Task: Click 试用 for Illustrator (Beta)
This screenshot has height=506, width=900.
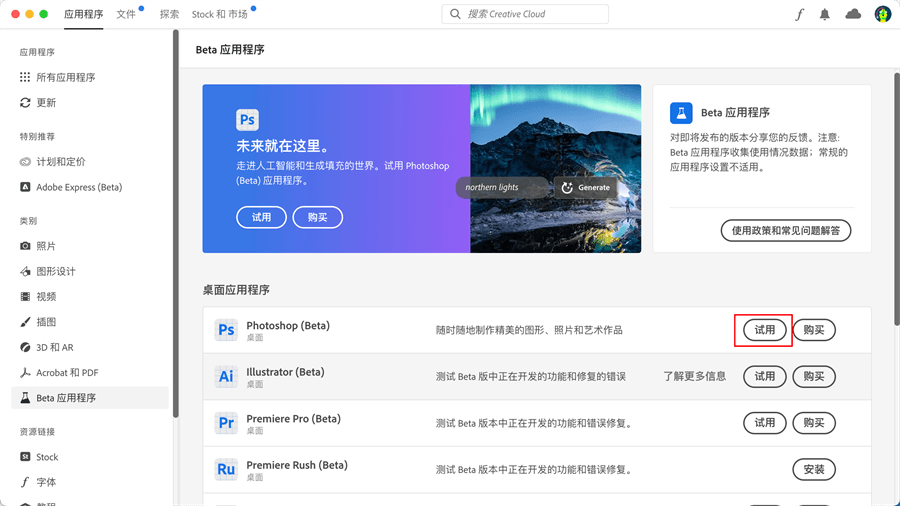Action: point(765,376)
